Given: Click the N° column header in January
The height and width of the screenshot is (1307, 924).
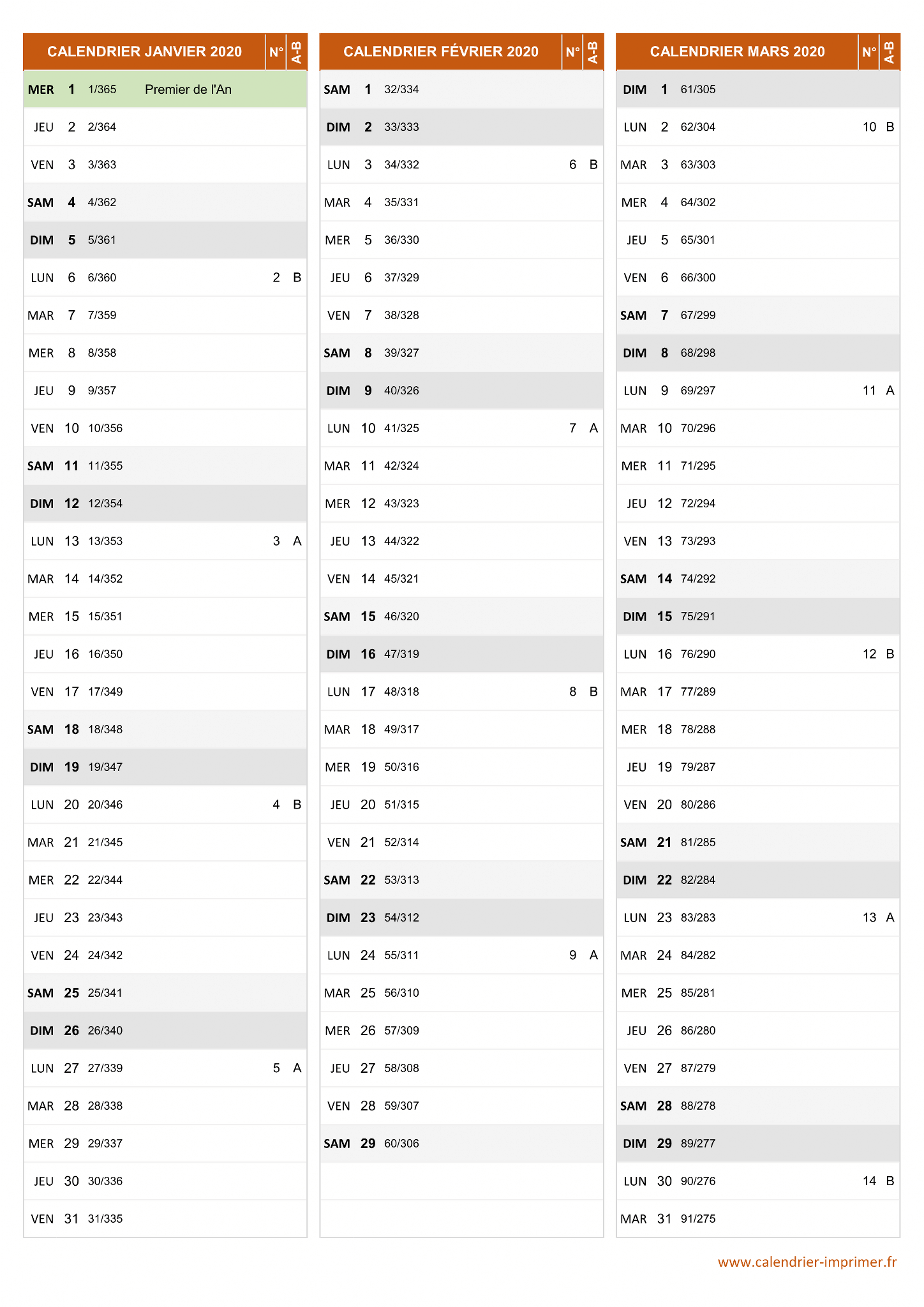Looking at the screenshot, I should pos(276,52).
